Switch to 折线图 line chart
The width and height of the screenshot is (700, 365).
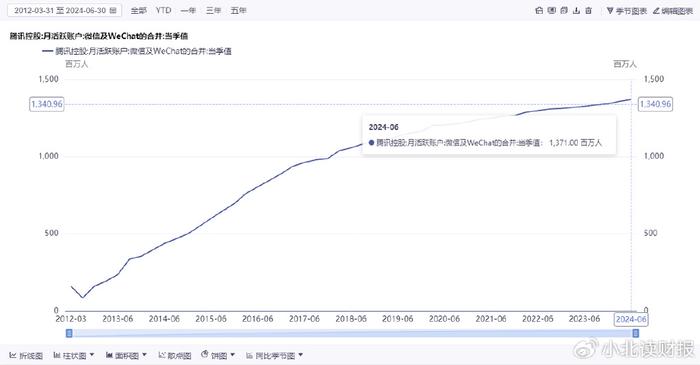pos(26,355)
